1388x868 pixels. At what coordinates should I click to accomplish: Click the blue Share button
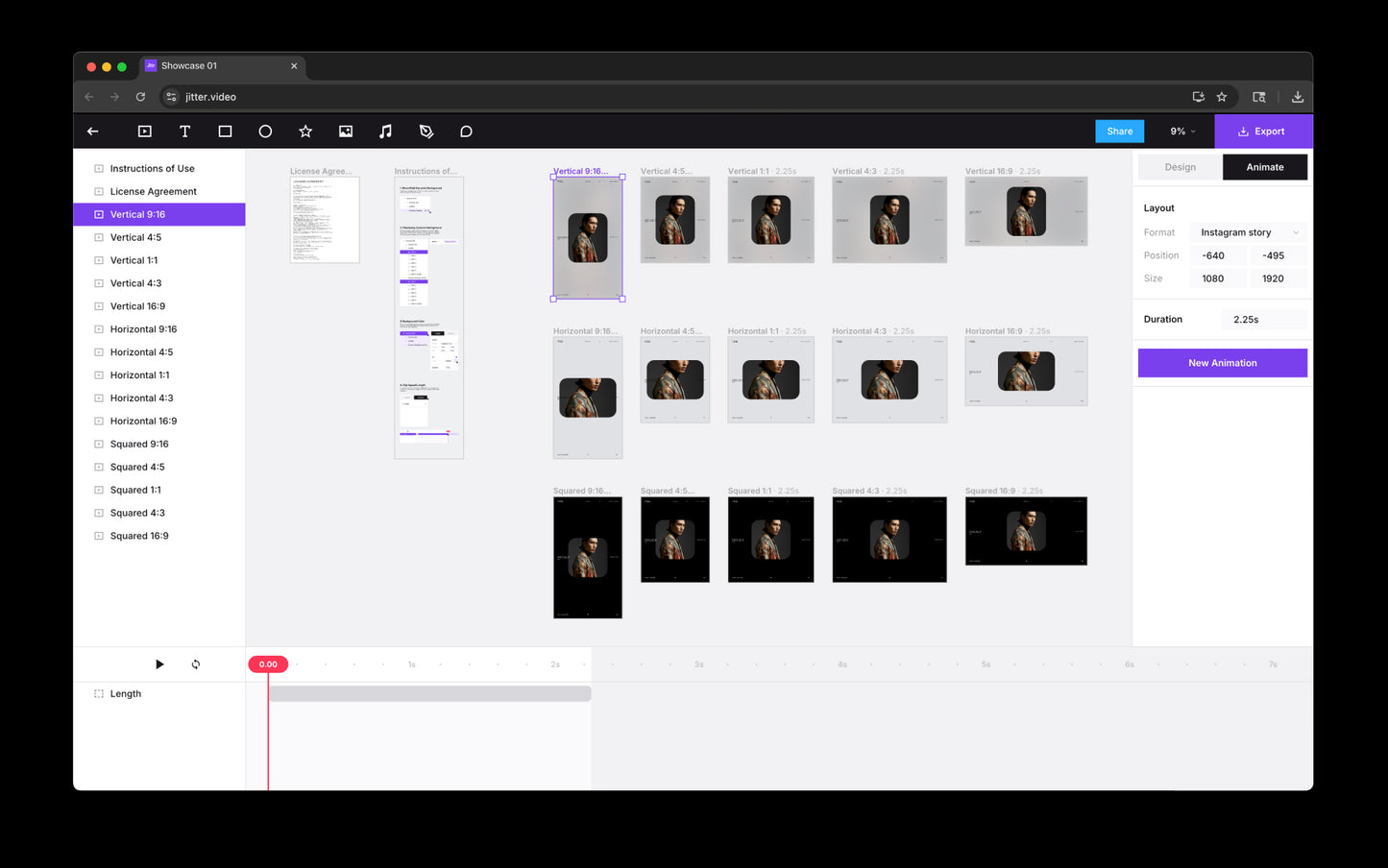[1119, 132]
